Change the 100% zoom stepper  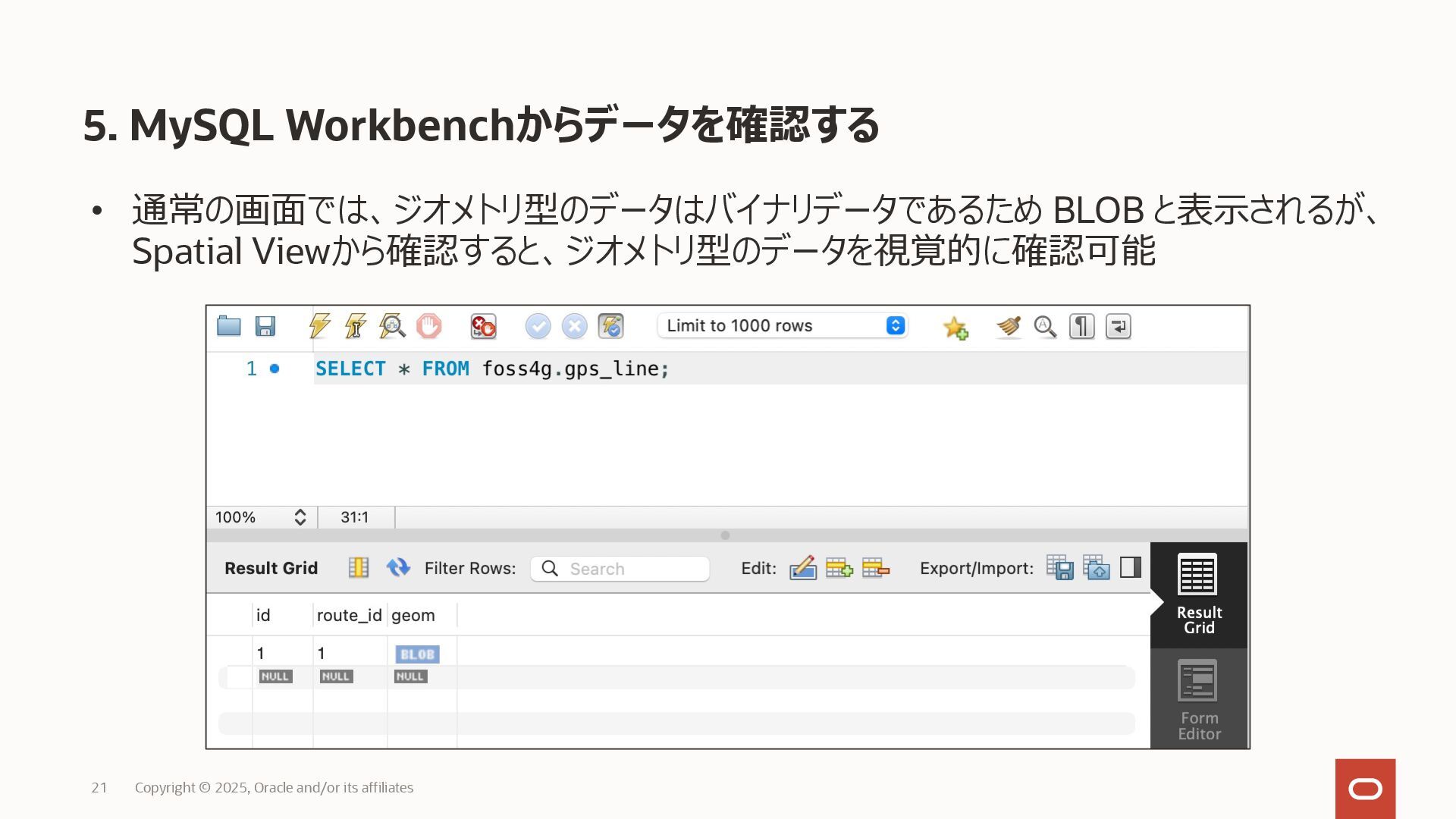pos(300,517)
